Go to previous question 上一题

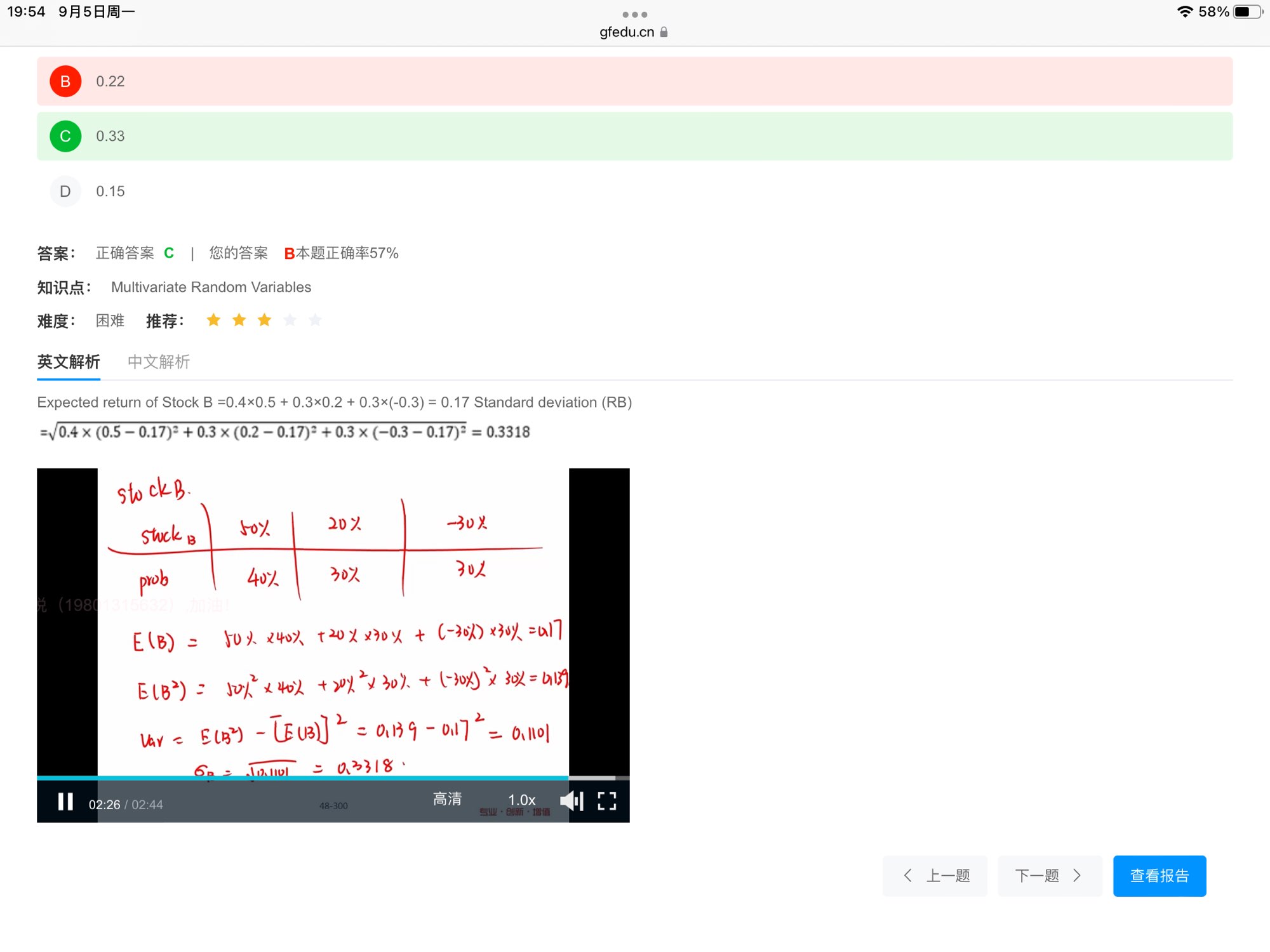point(935,876)
